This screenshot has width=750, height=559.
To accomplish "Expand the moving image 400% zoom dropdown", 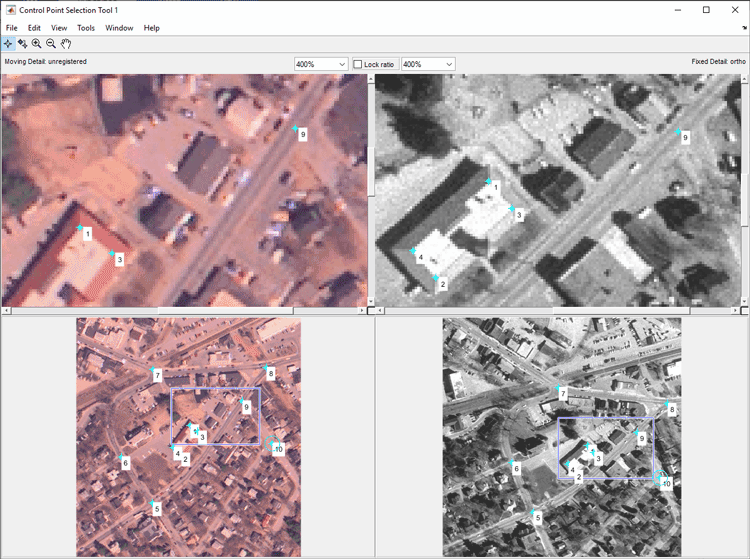I will [321, 64].
